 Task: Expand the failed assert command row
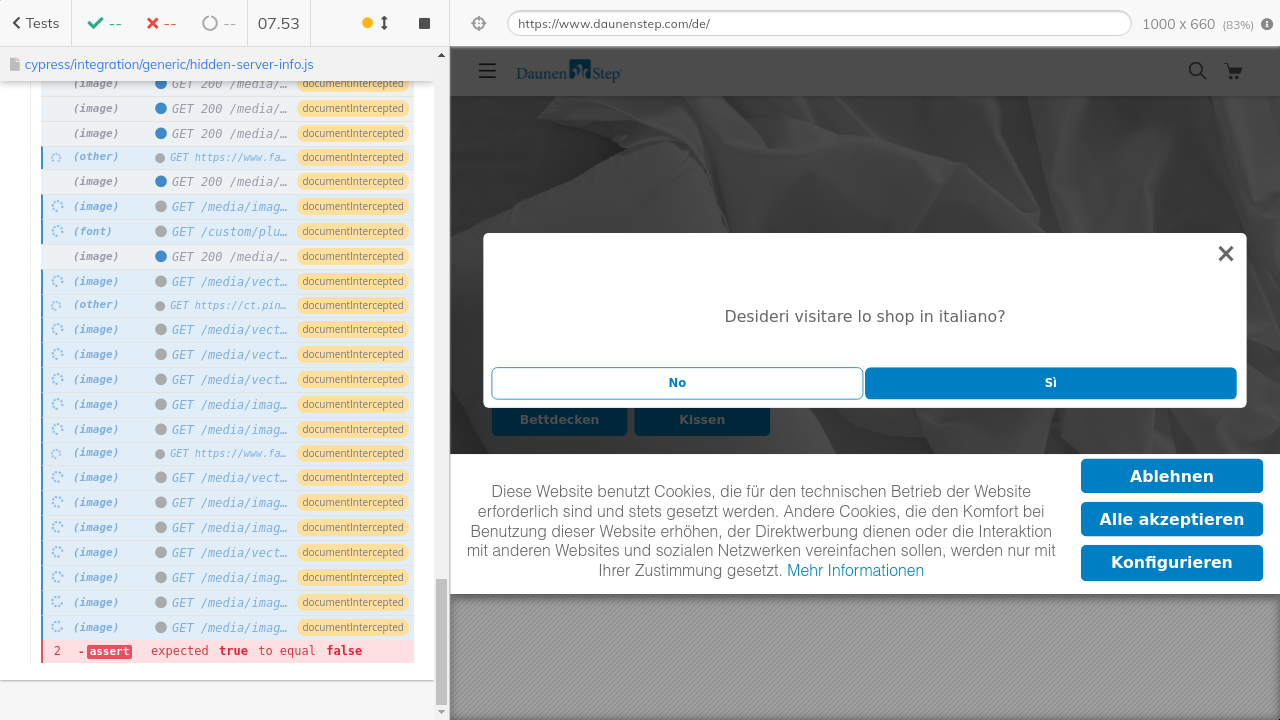tap(228, 651)
